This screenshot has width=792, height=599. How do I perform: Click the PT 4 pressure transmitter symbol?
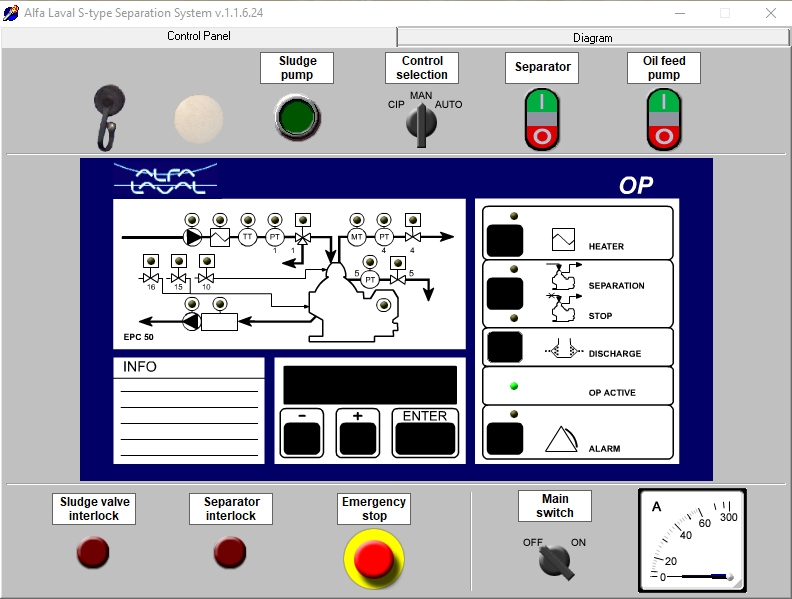click(x=384, y=237)
